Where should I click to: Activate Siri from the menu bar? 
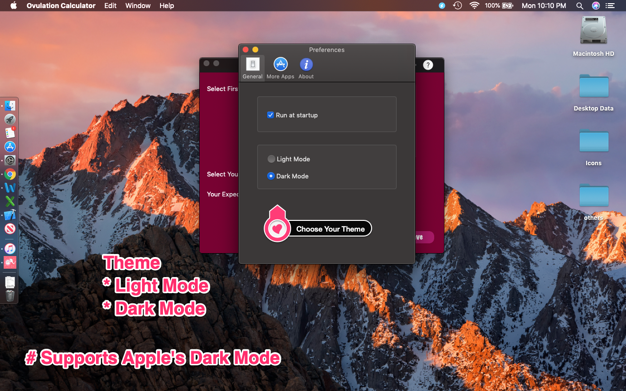[x=595, y=6]
